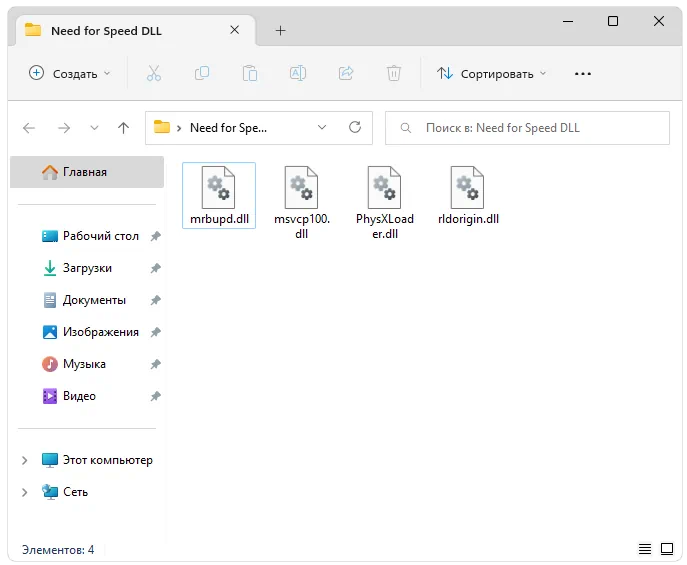Refresh the folder view
The image size is (687, 565).
click(355, 127)
